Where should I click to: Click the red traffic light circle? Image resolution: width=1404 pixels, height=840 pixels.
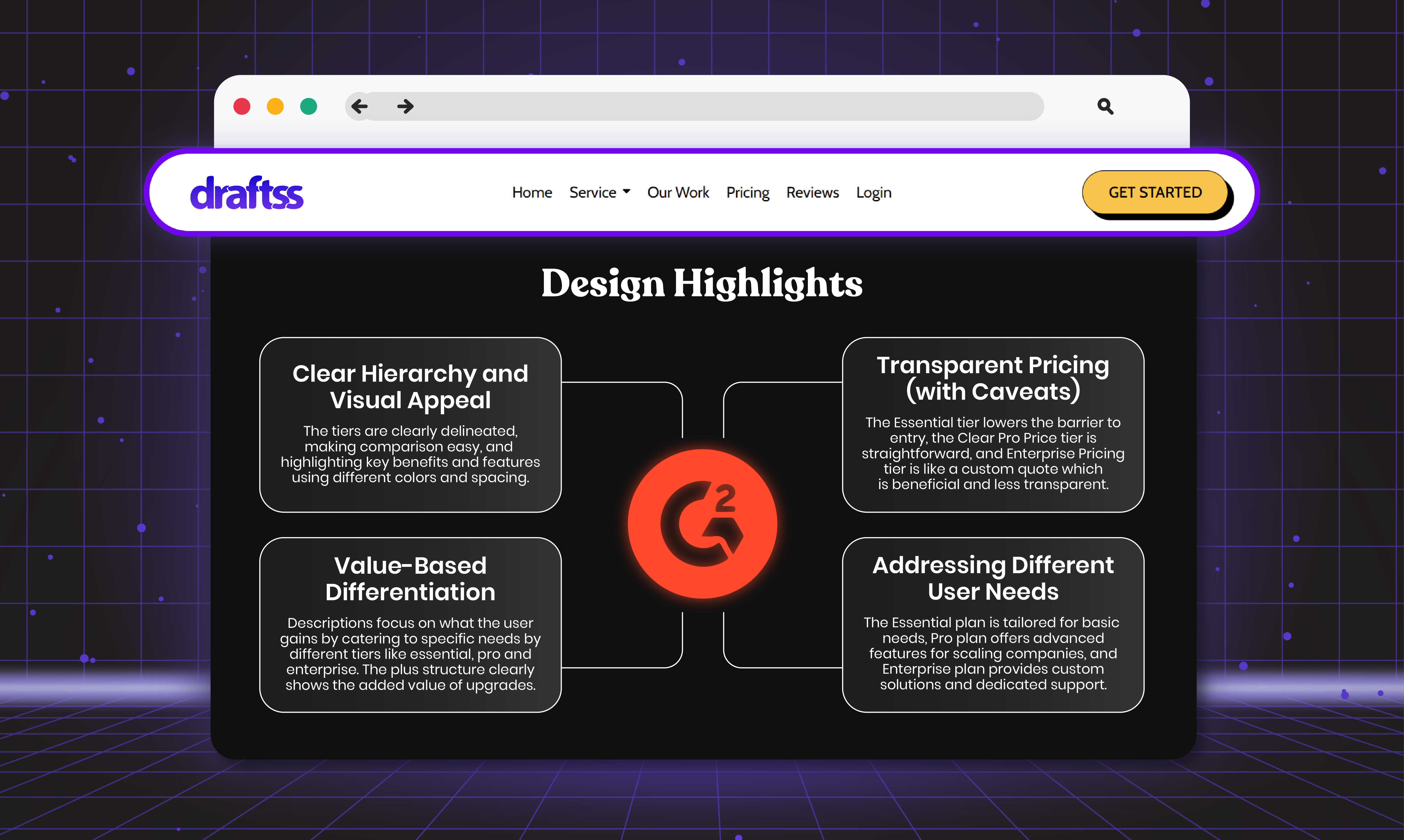point(242,106)
